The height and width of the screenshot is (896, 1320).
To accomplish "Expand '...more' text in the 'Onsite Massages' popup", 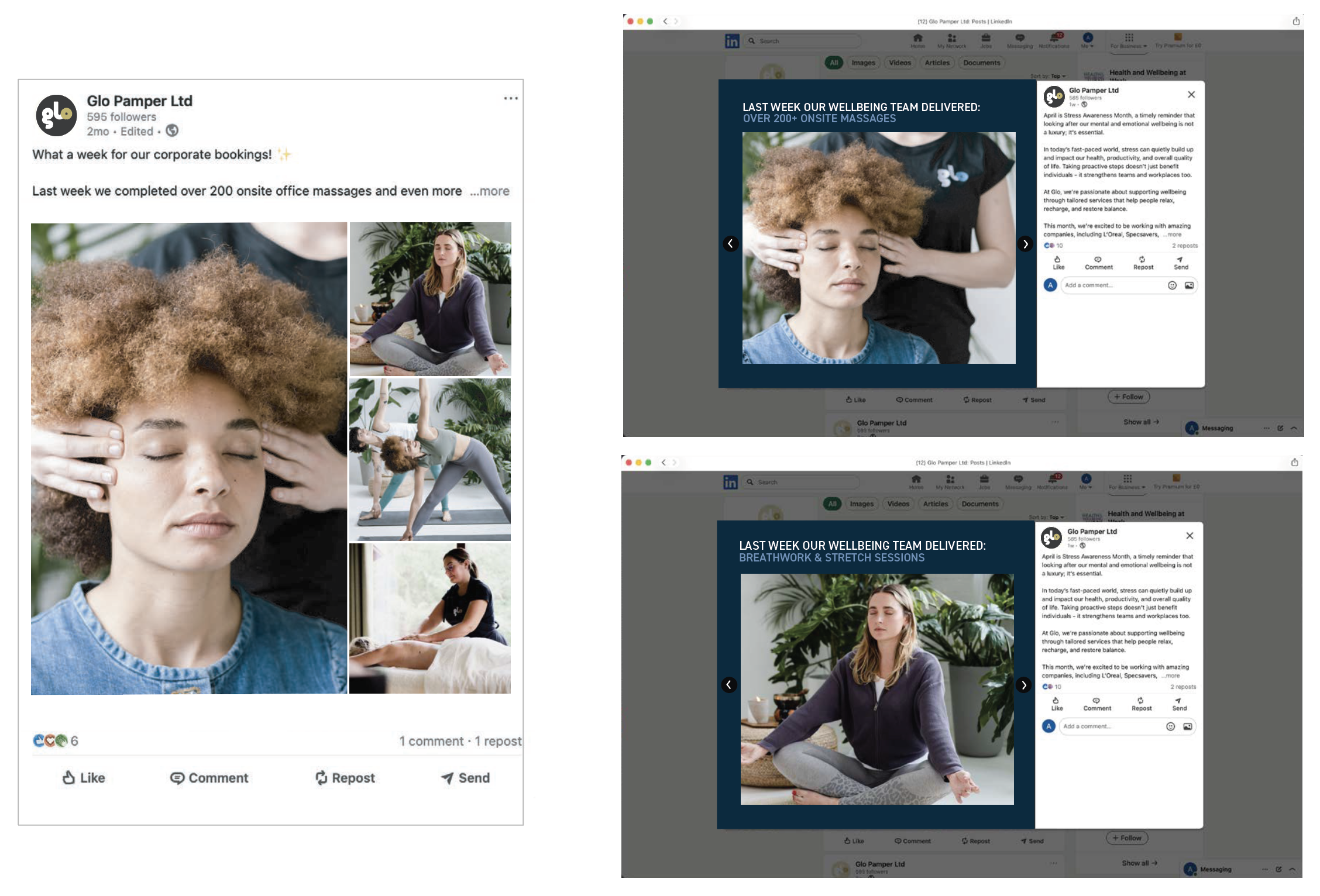I will 1172,235.
